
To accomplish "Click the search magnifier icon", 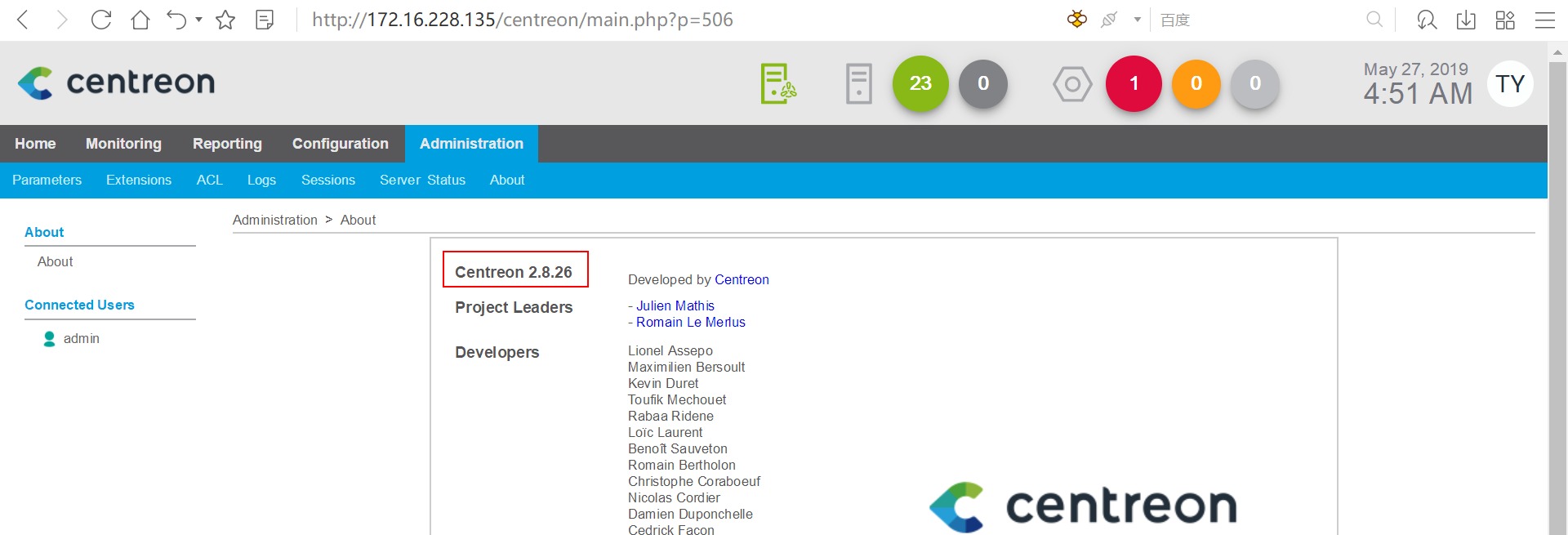I will pos(1374,19).
